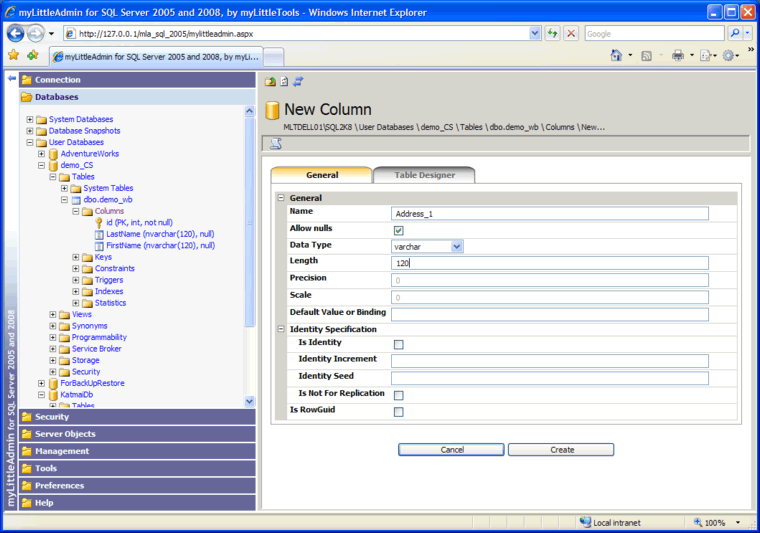Click the key icon of the id column
The width and height of the screenshot is (760, 533).
tap(99, 223)
